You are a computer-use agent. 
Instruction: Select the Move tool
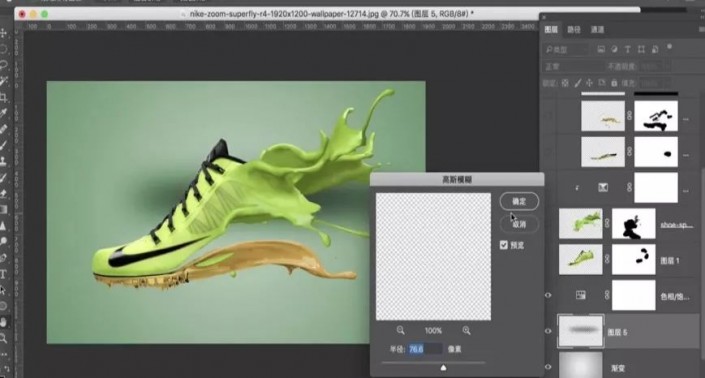pyautogui.click(x=4, y=33)
